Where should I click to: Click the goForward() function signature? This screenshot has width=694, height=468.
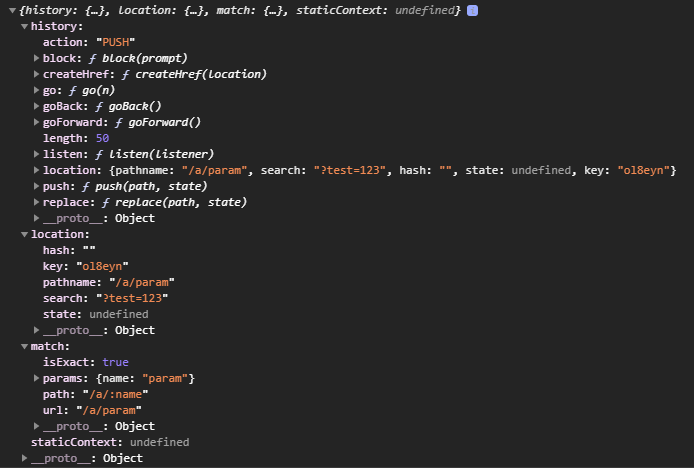click(x=164, y=122)
